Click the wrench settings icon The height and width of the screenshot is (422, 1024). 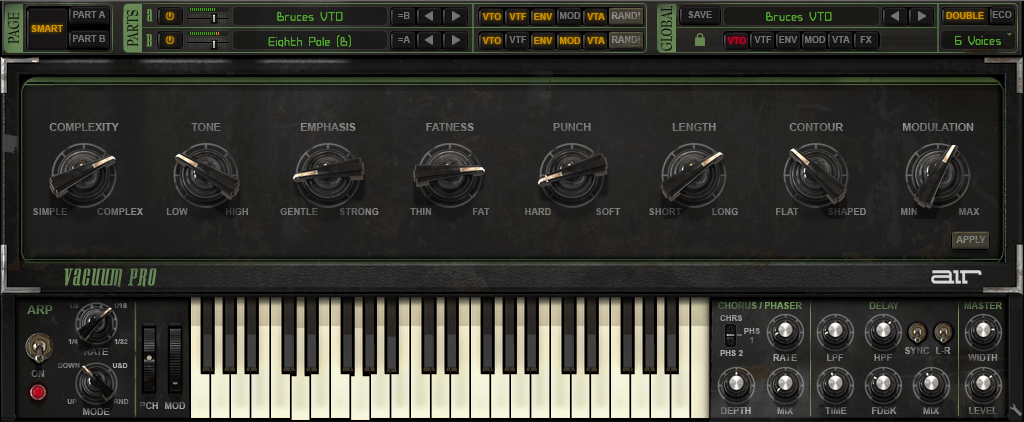tap(1016, 409)
